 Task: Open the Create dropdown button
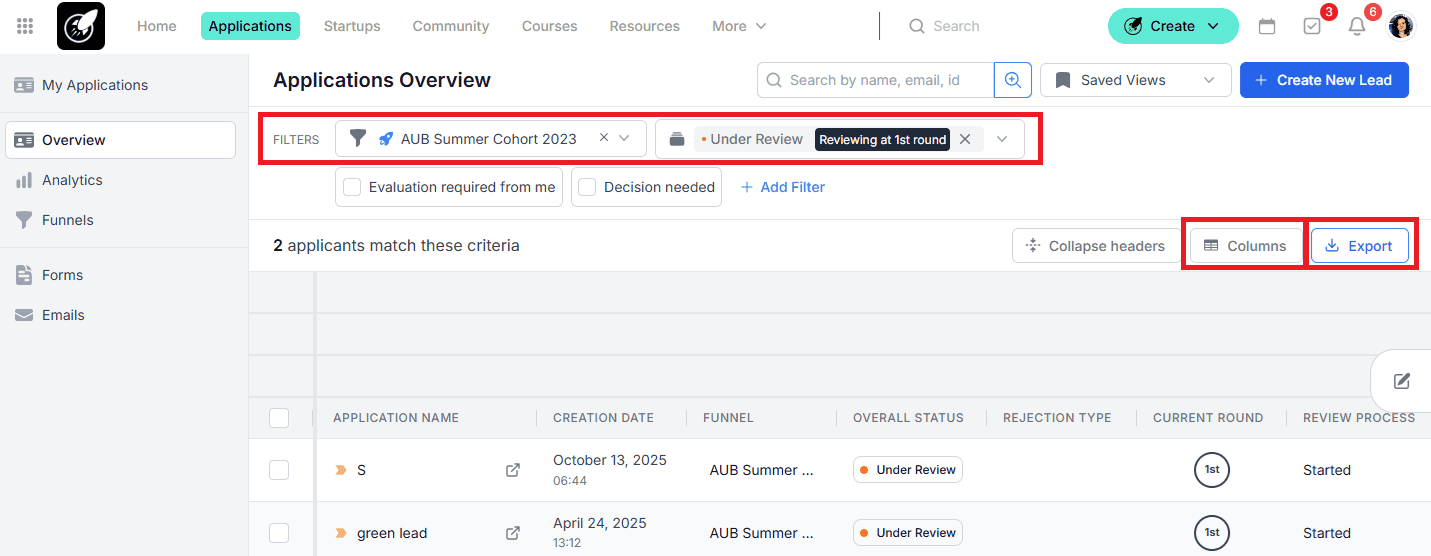point(1173,26)
